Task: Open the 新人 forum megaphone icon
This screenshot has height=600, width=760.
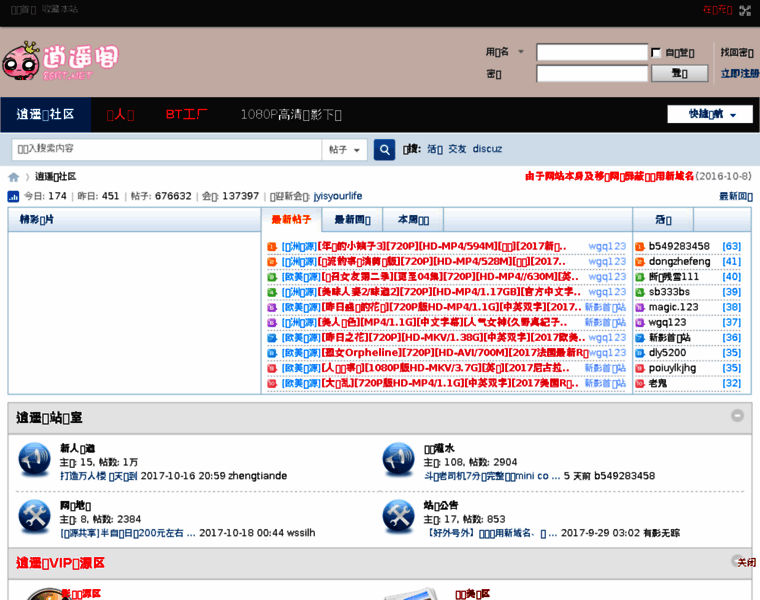Action: click(34, 459)
